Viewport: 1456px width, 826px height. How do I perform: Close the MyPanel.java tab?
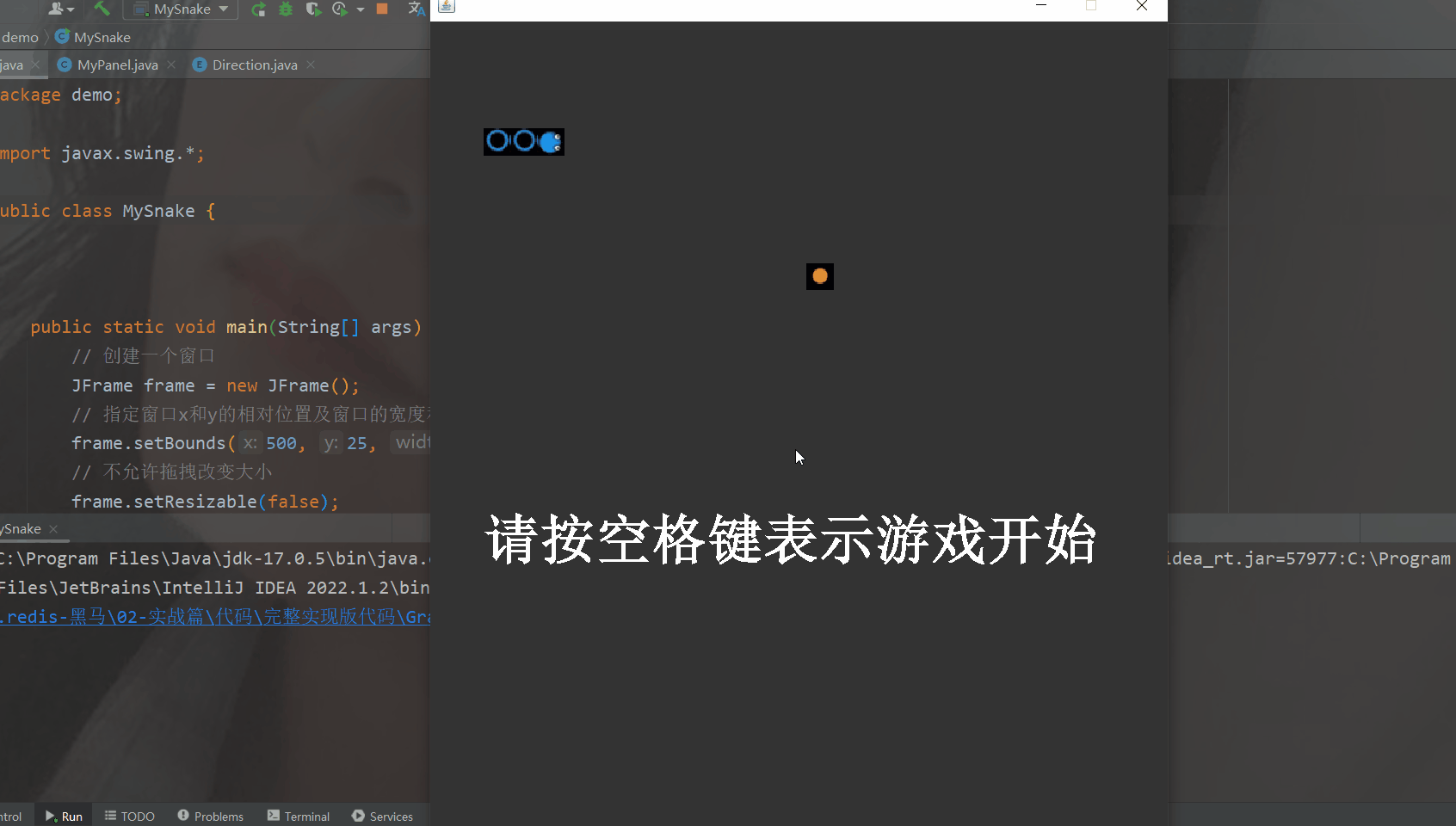pyautogui.click(x=172, y=65)
